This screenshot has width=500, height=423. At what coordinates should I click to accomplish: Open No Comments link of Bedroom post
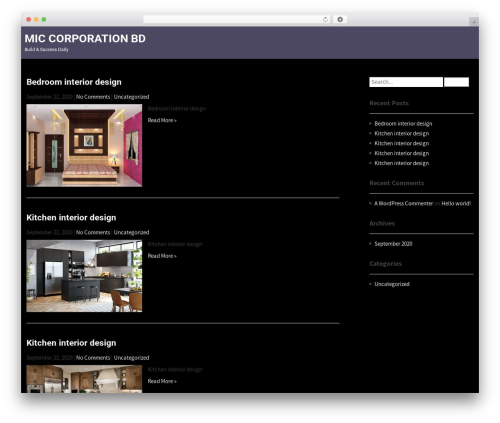coord(93,97)
